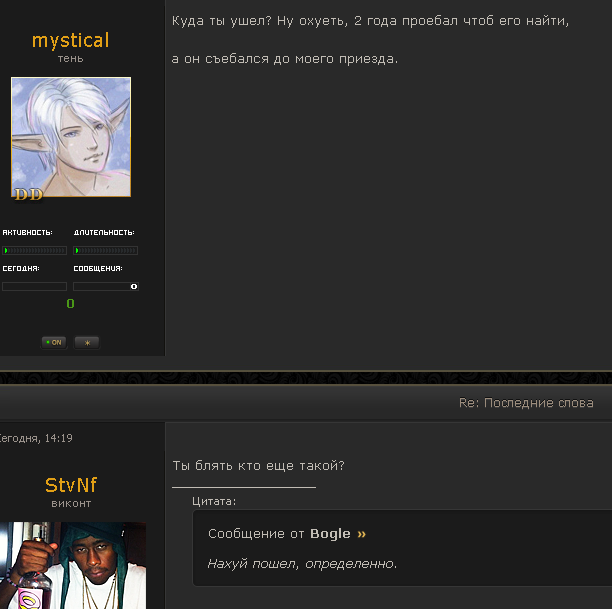Click the Длительность progress bar

click(105, 251)
